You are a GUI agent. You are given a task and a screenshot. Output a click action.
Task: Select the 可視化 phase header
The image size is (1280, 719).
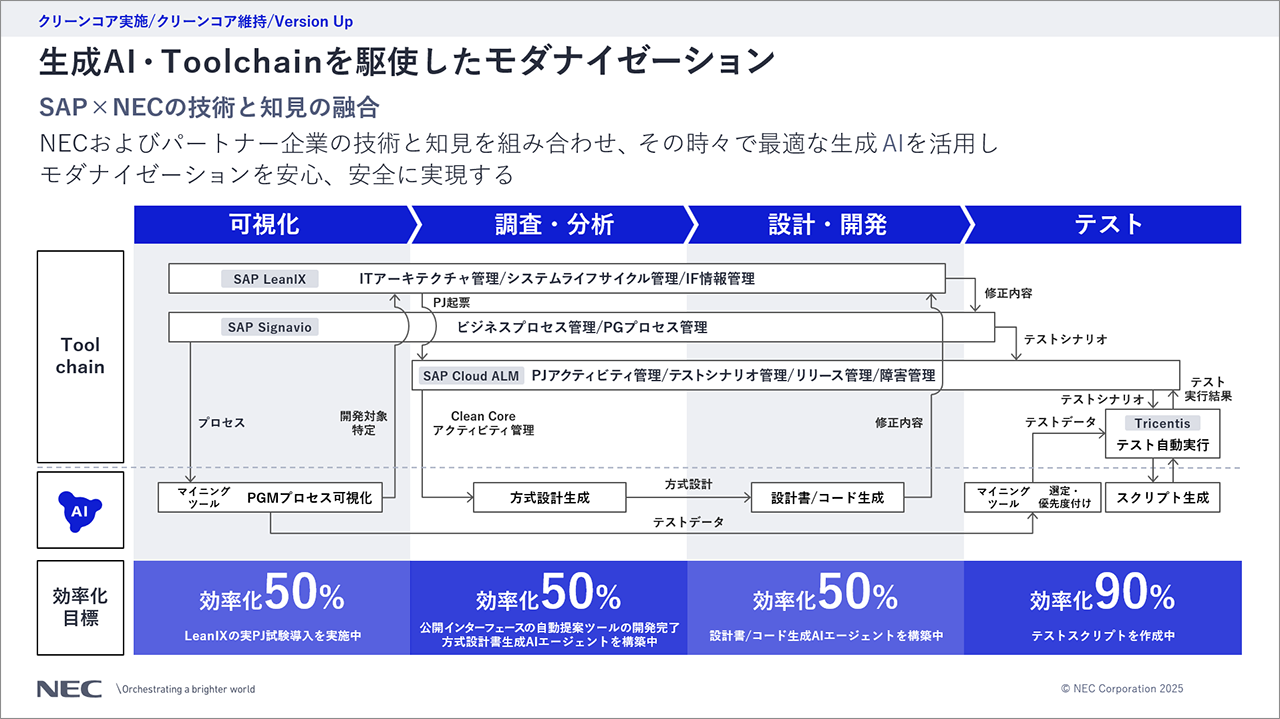tap(266, 225)
